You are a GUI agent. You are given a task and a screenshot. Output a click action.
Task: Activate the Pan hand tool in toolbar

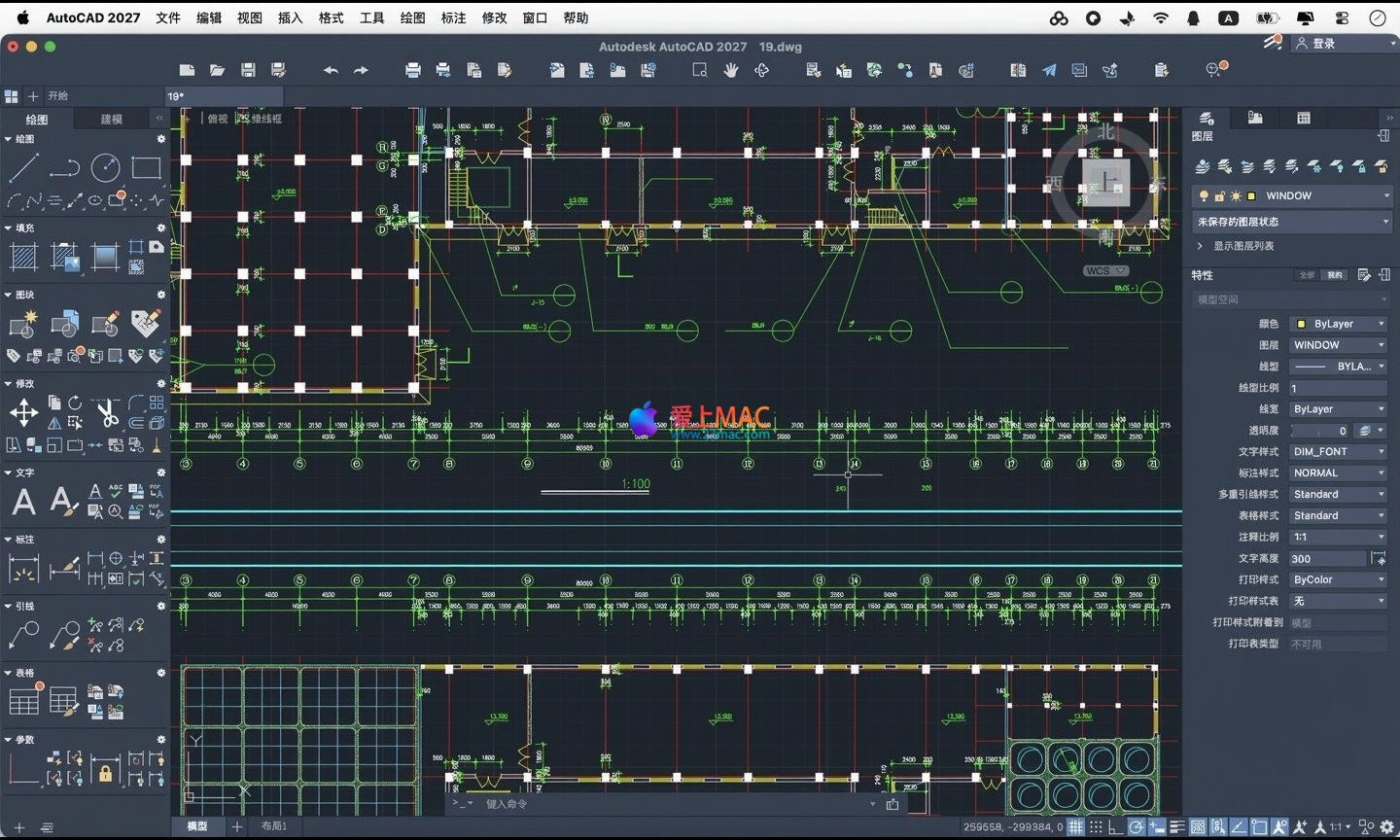pyautogui.click(x=731, y=70)
